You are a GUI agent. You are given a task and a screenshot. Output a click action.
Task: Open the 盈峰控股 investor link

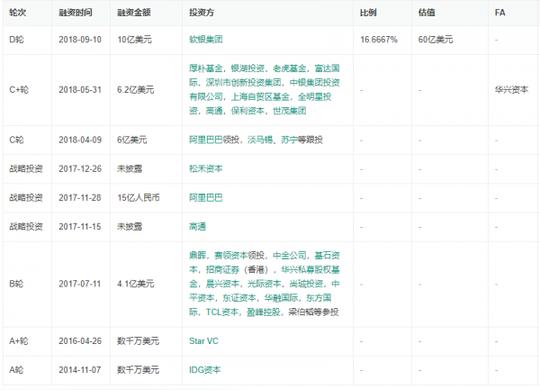point(263,312)
